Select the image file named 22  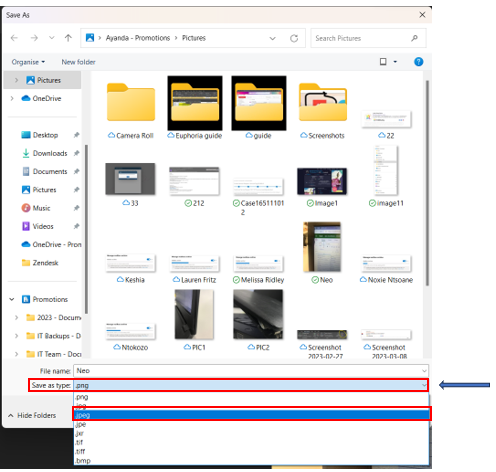point(387,125)
